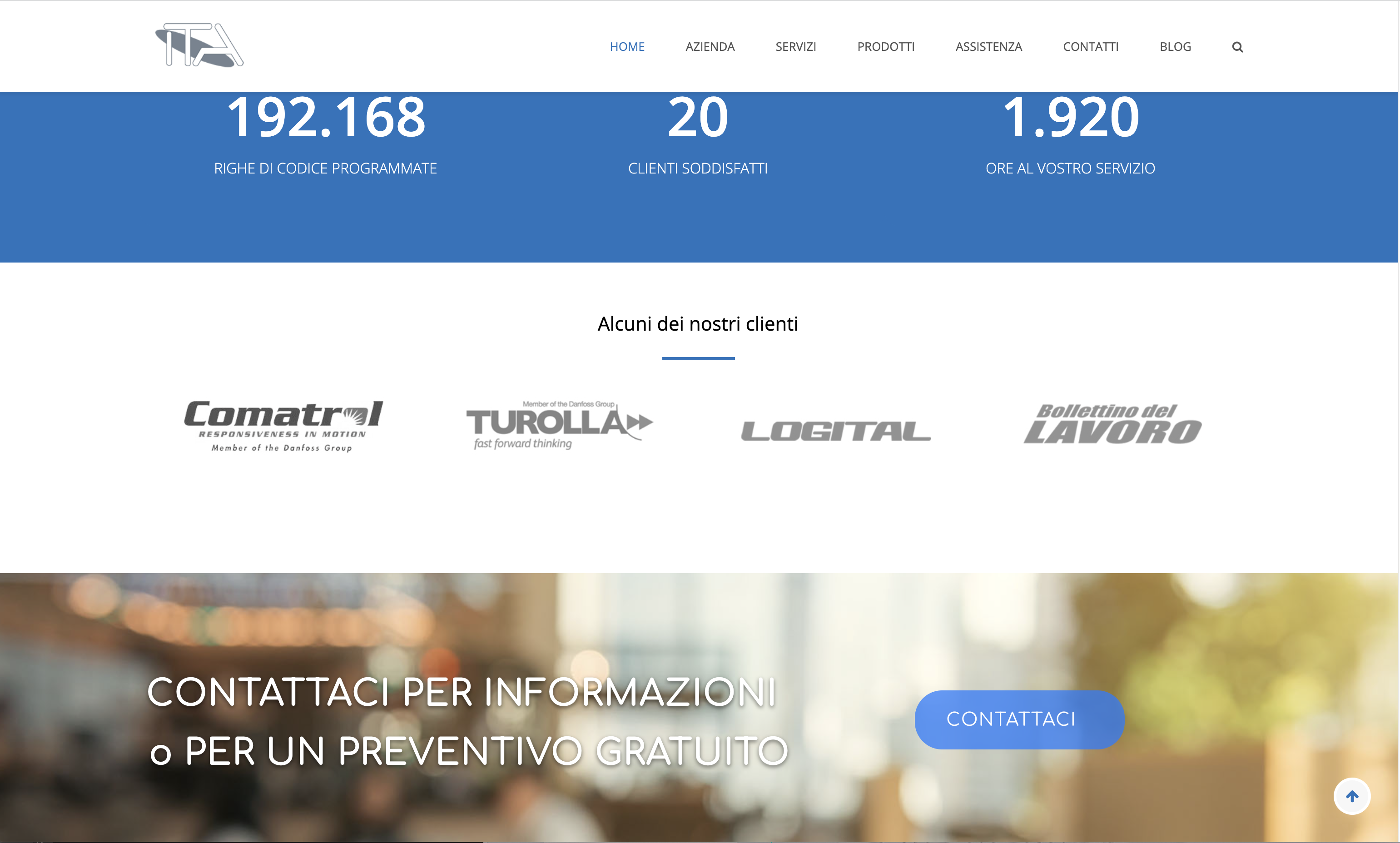Click the Logital client logo
The image size is (1400, 843).
pos(835,431)
